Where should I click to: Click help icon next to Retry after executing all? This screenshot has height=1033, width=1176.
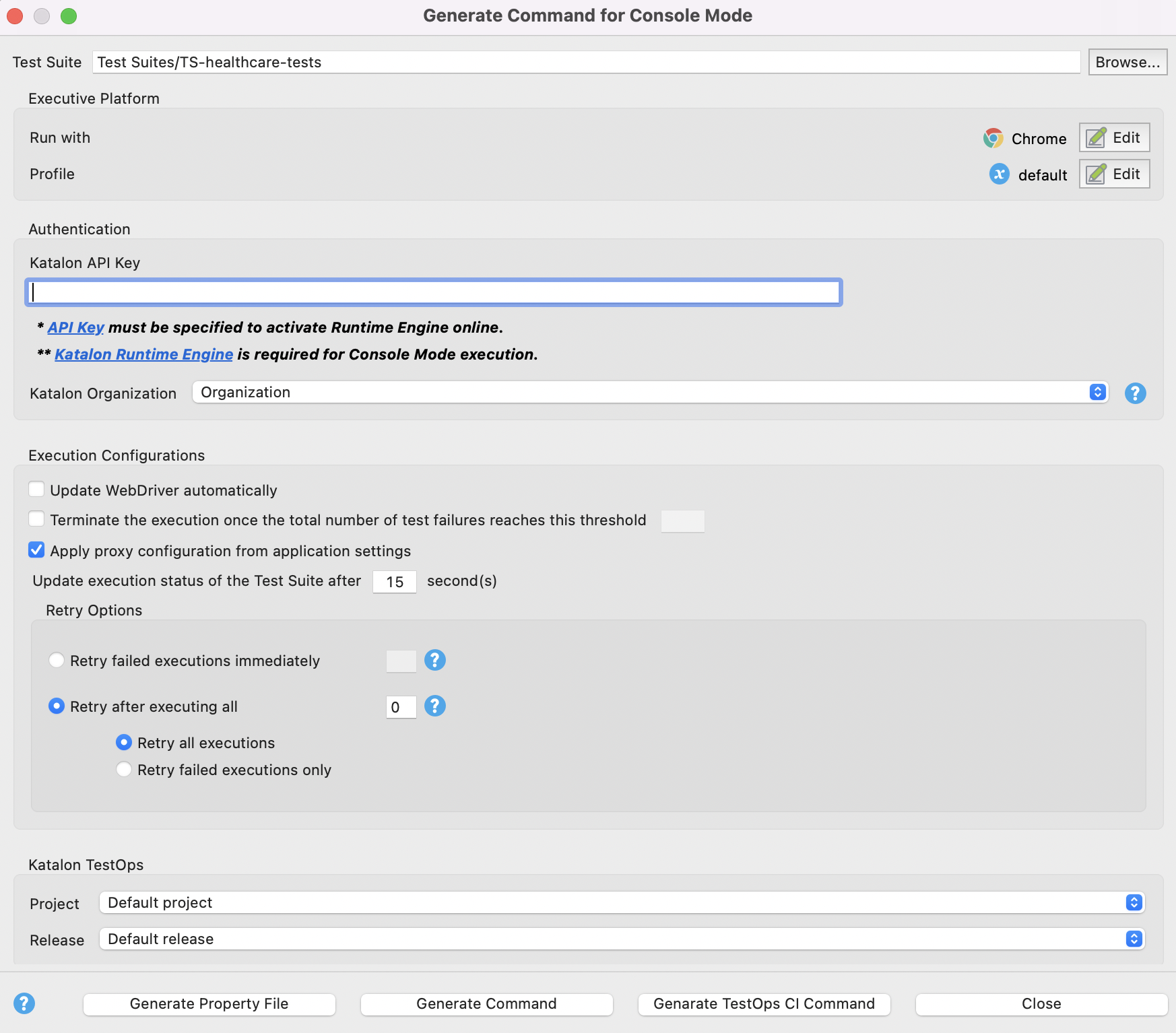click(435, 706)
